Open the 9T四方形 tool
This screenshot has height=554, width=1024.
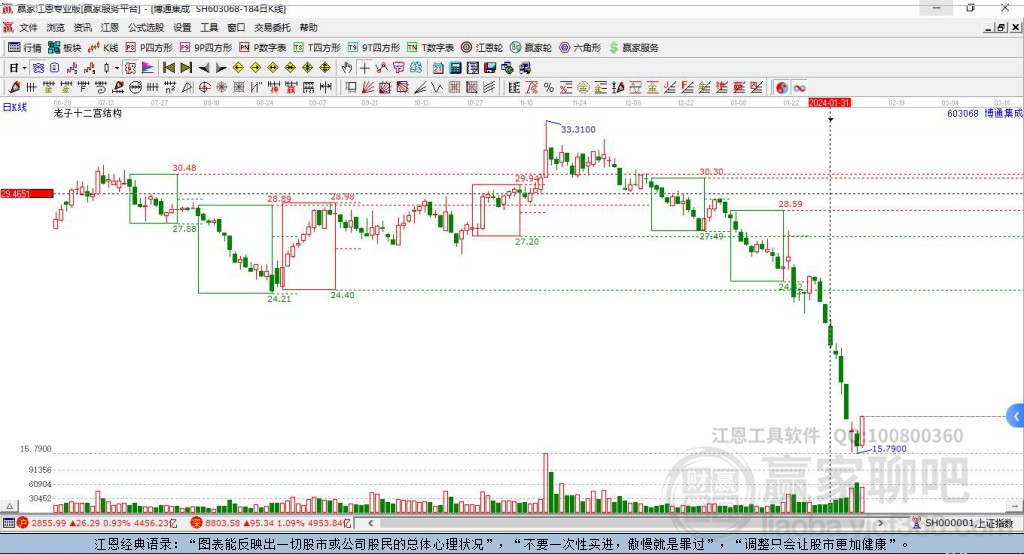374,48
